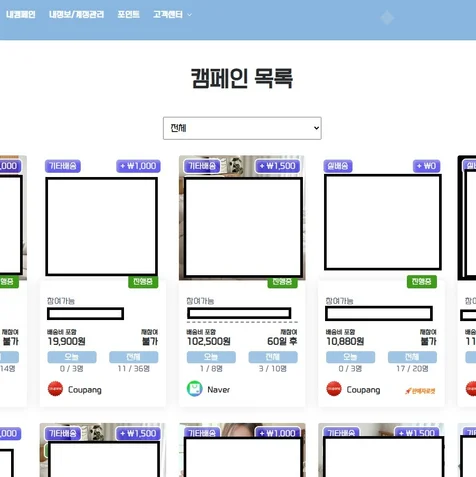Click the +₩1,500 reward badge on the Naver card
476x477 pixels.
click(x=278, y=166)
